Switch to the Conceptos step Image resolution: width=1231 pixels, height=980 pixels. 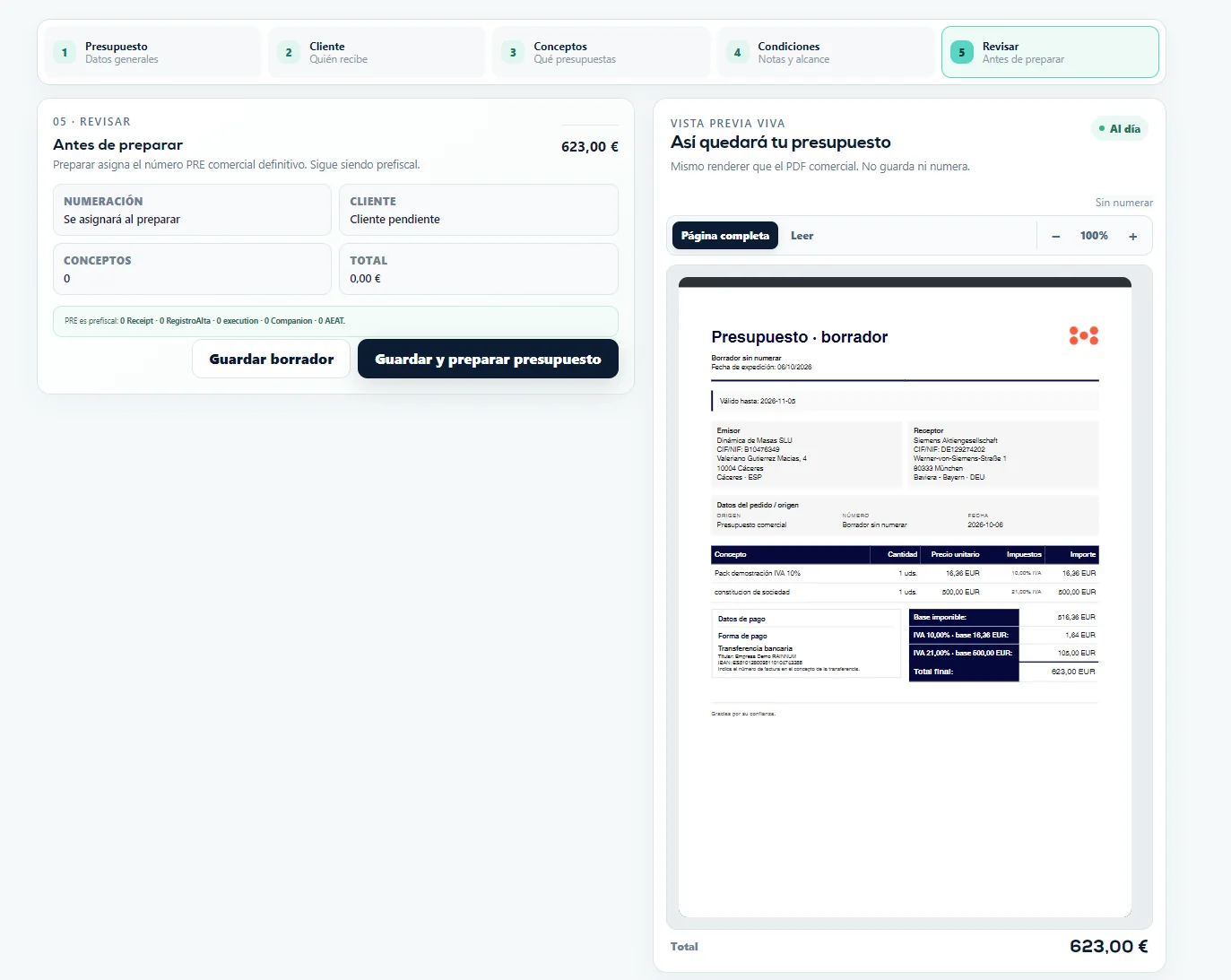[601, 52]
